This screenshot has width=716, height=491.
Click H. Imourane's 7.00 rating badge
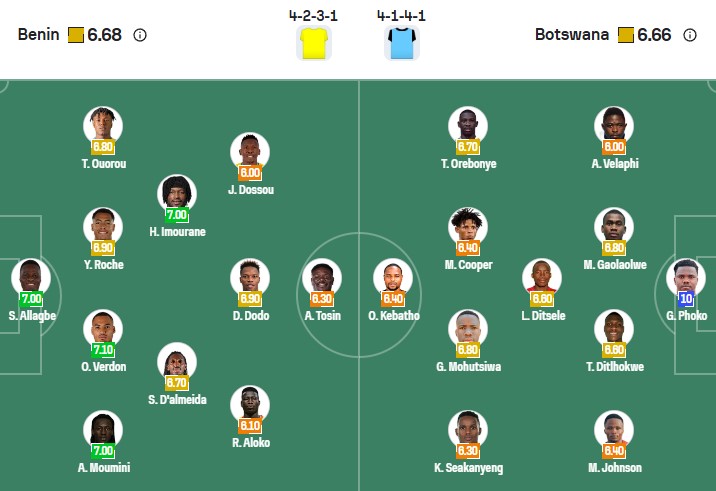[x=176, y=215]
